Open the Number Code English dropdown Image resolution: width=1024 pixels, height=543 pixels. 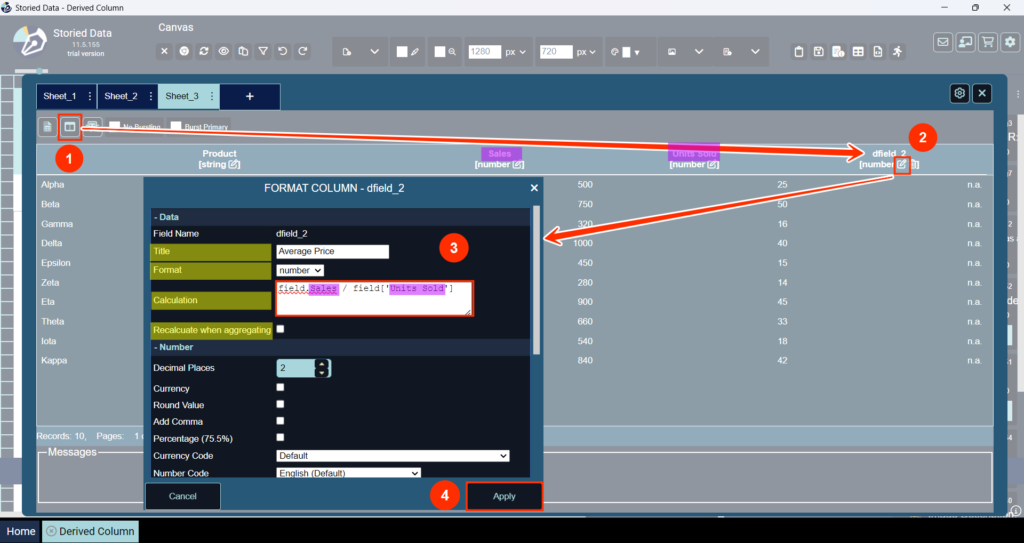(x=348, y=473)
